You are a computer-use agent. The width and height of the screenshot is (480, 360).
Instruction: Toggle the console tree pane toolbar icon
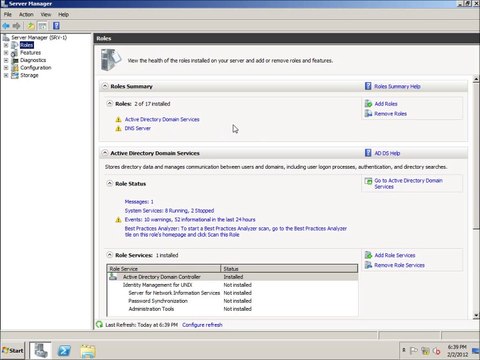coord(43,26)
